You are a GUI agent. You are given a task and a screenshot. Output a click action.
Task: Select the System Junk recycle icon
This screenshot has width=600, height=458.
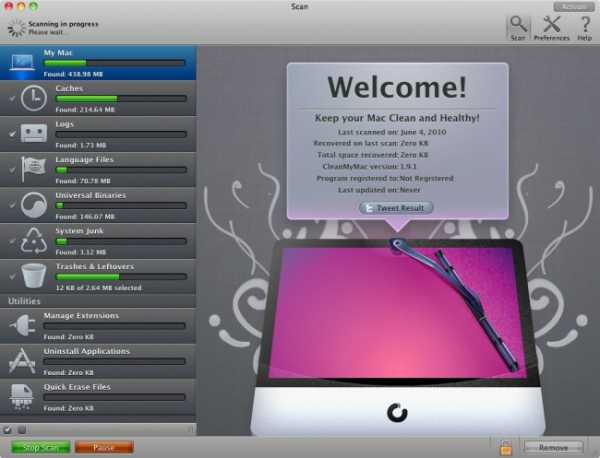pyautogui.click(x=33, y=239)
